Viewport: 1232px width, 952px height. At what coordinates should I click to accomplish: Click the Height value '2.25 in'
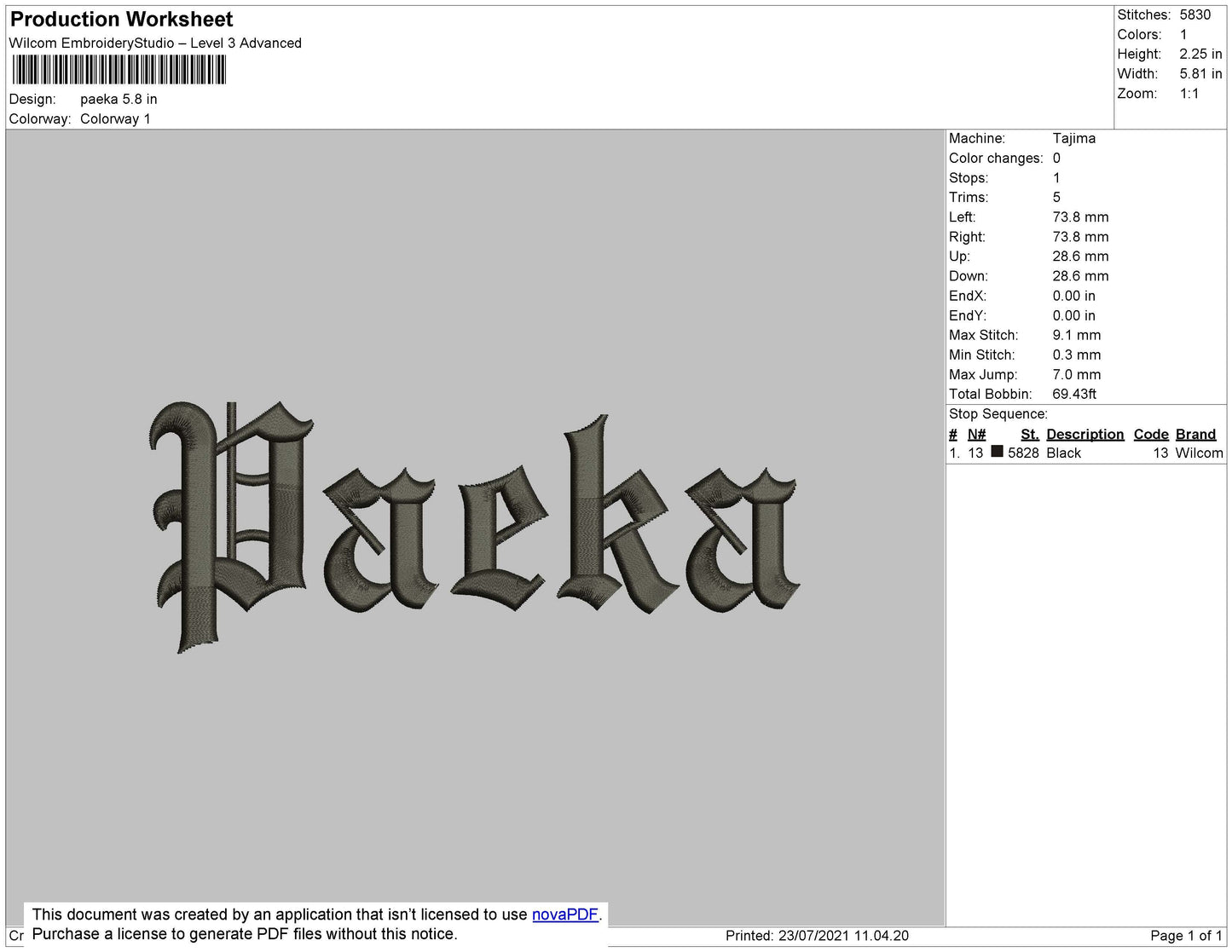(x=1200, y=55)
